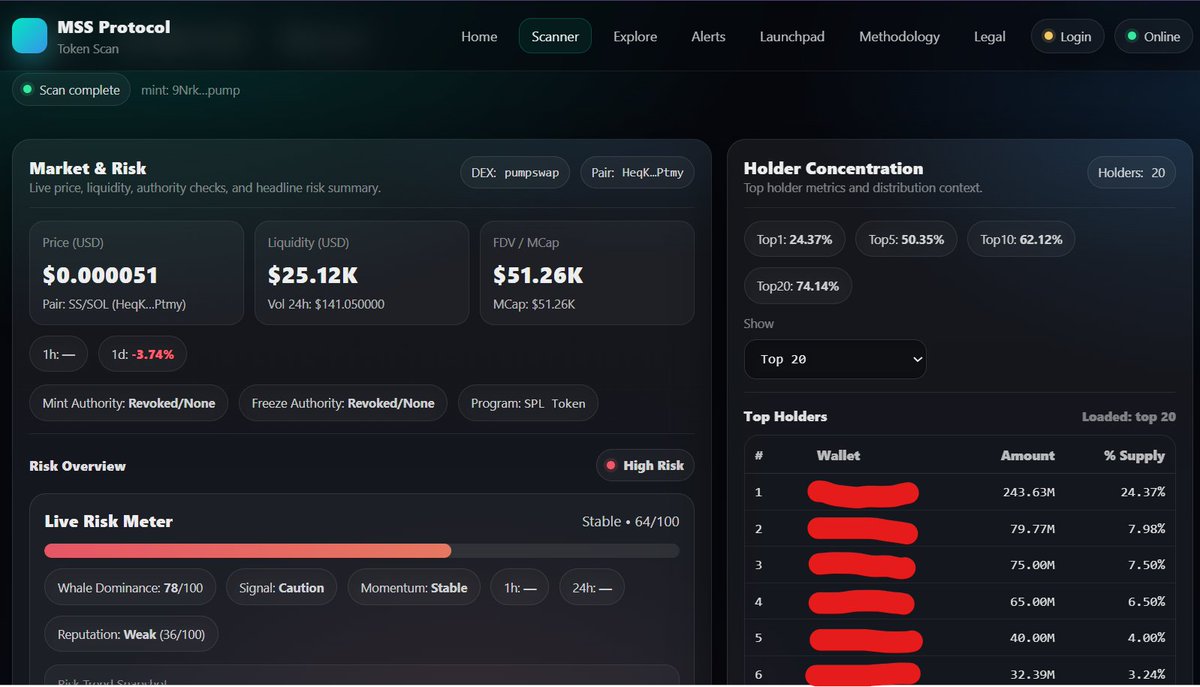Click the FDV $51.26K value
1200x687 pixels.
coord(538,275)
